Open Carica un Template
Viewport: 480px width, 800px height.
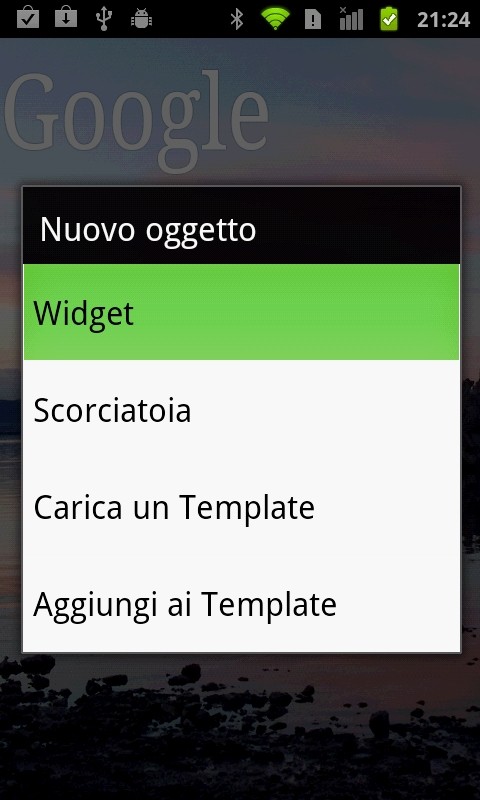click(241, 506)
